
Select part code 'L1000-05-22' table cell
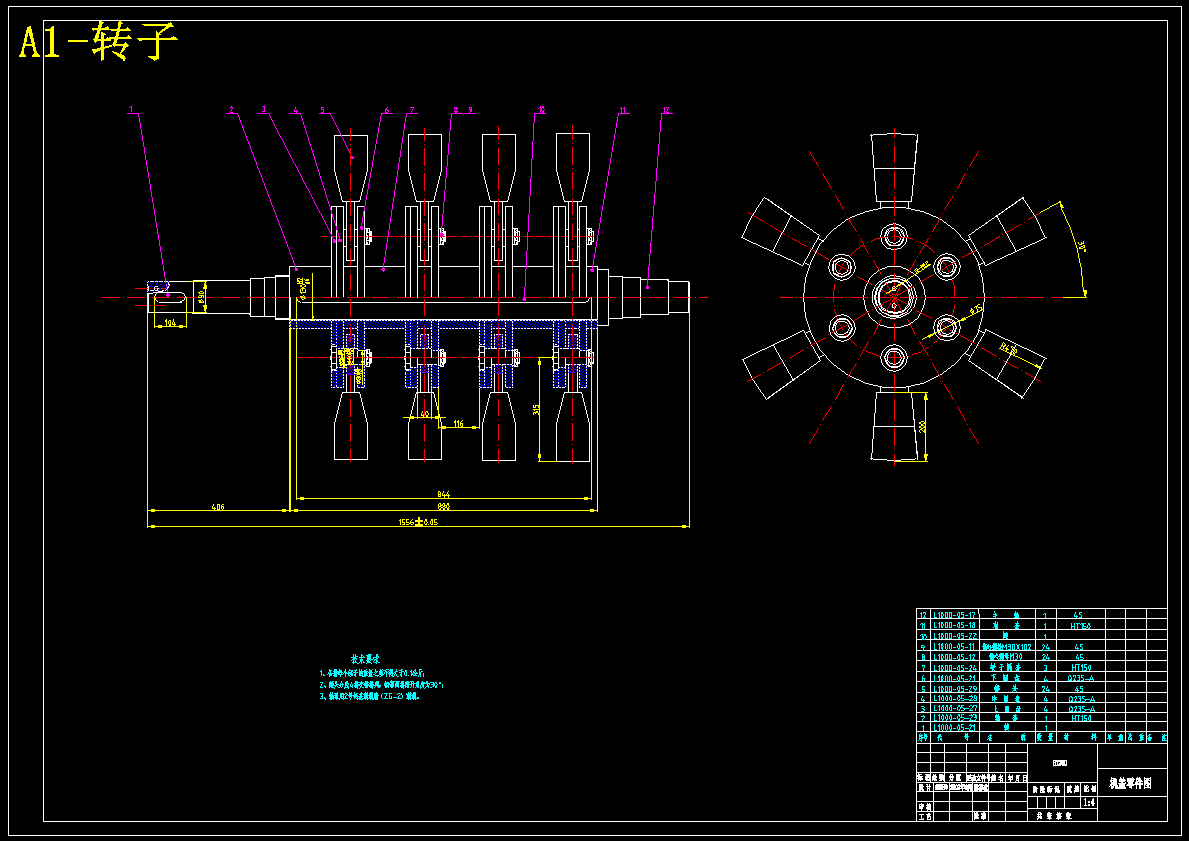tap(955, 636)
